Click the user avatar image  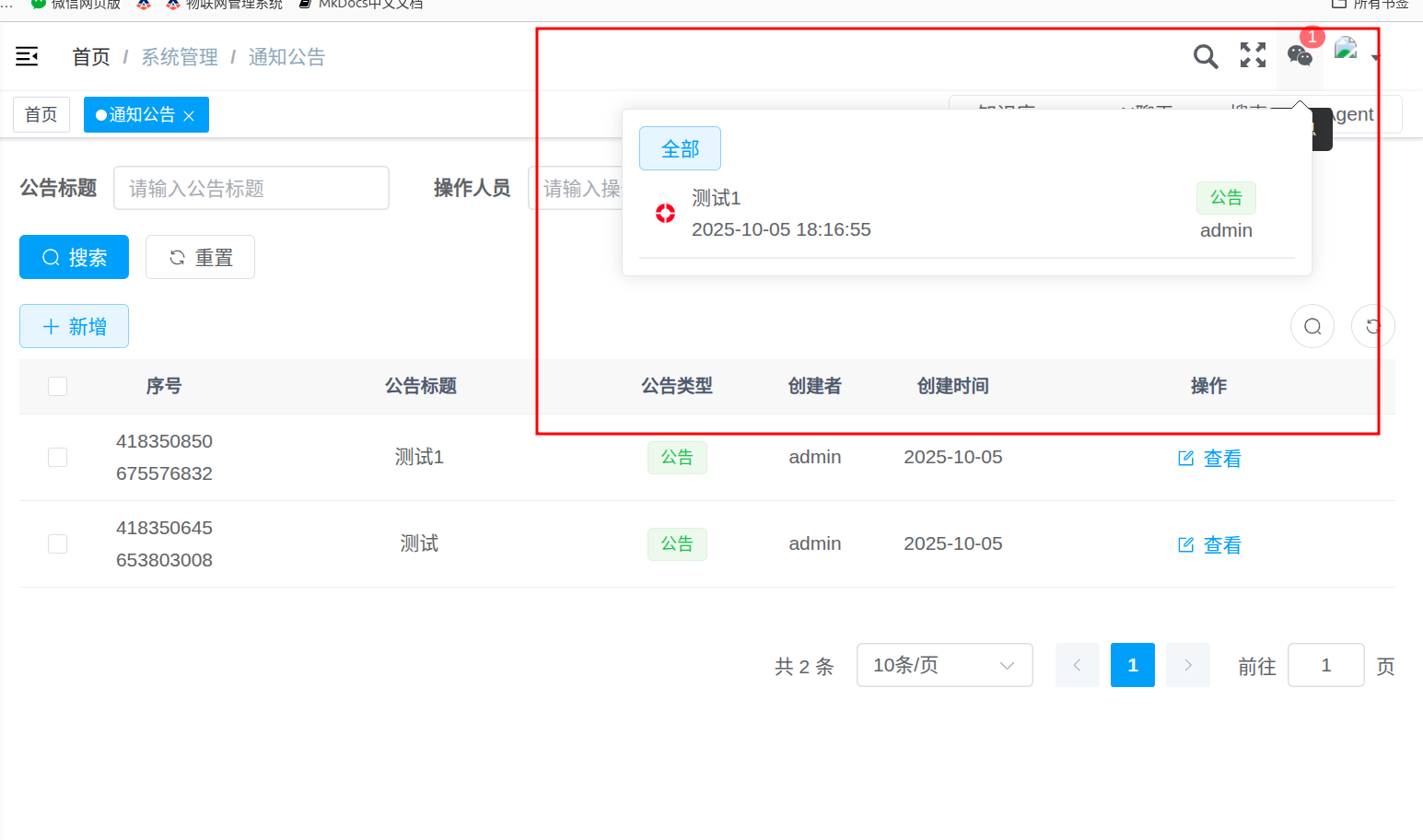[1346, 49]
